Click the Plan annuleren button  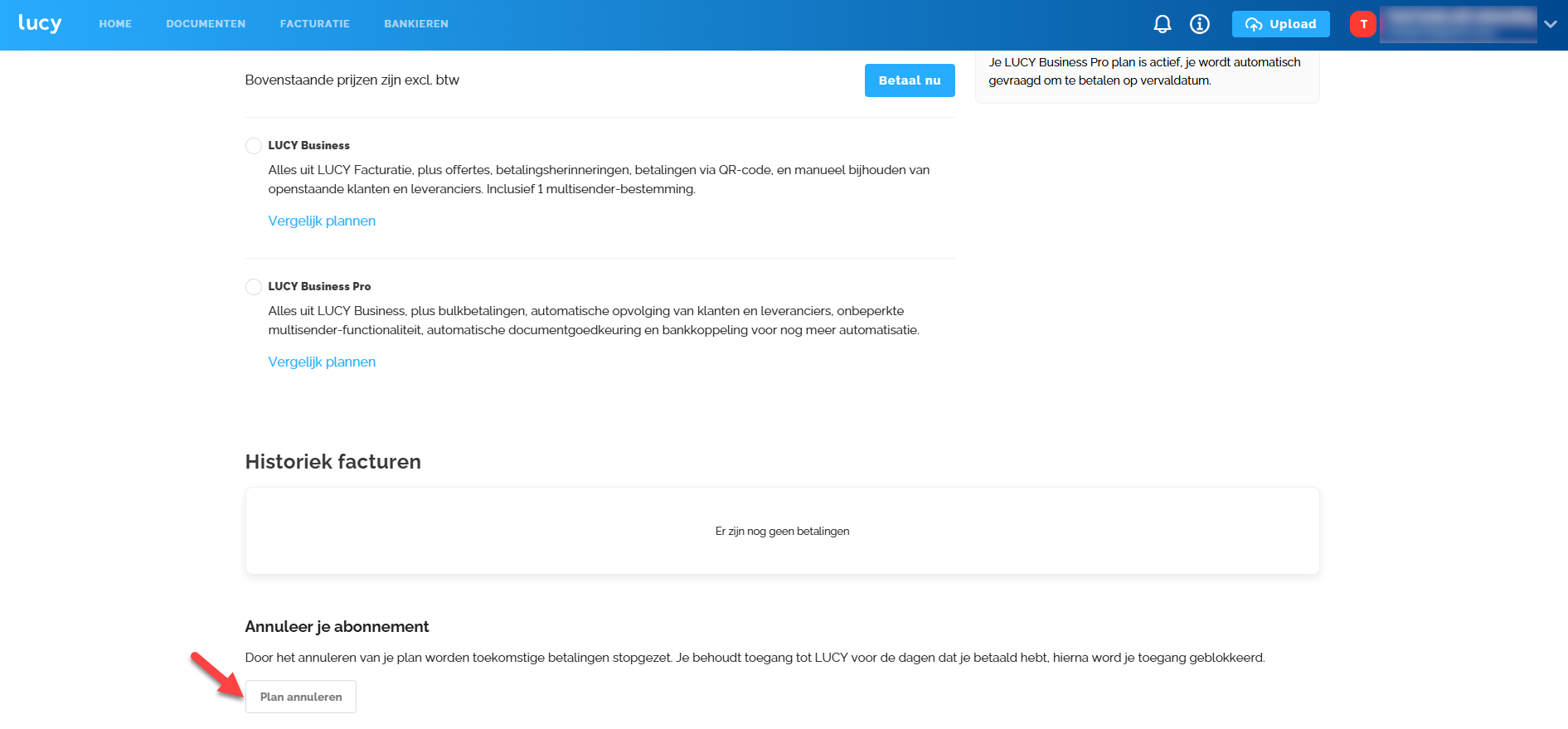pos(301,697)
